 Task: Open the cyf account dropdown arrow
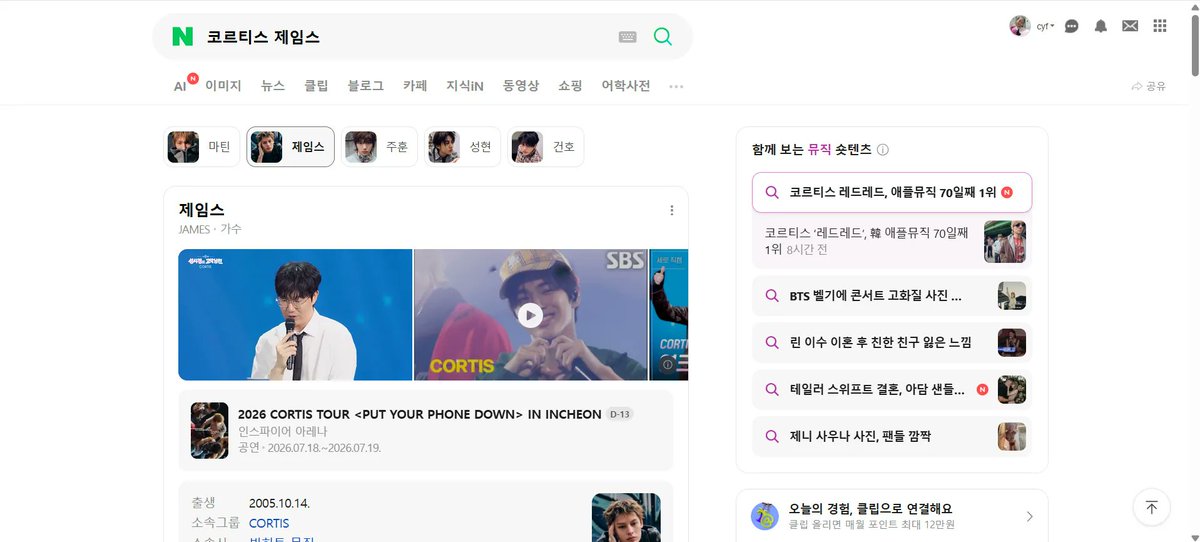(x=1052, y=26)
